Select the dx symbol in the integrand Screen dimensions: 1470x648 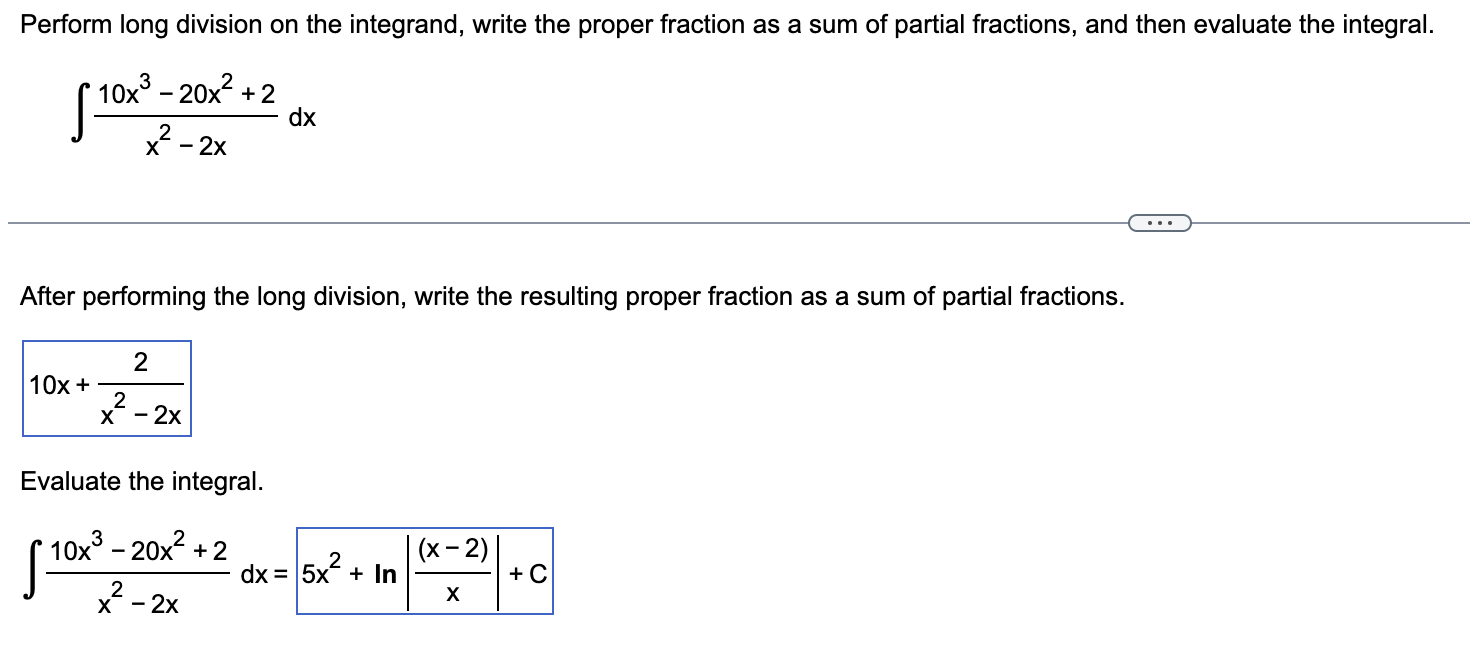301,118
